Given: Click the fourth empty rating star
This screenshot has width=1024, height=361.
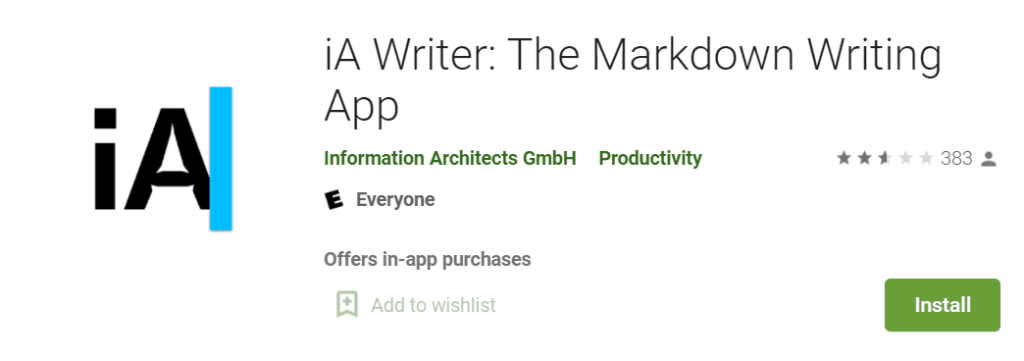Looking at the screenshot, I should coord(905,158).
